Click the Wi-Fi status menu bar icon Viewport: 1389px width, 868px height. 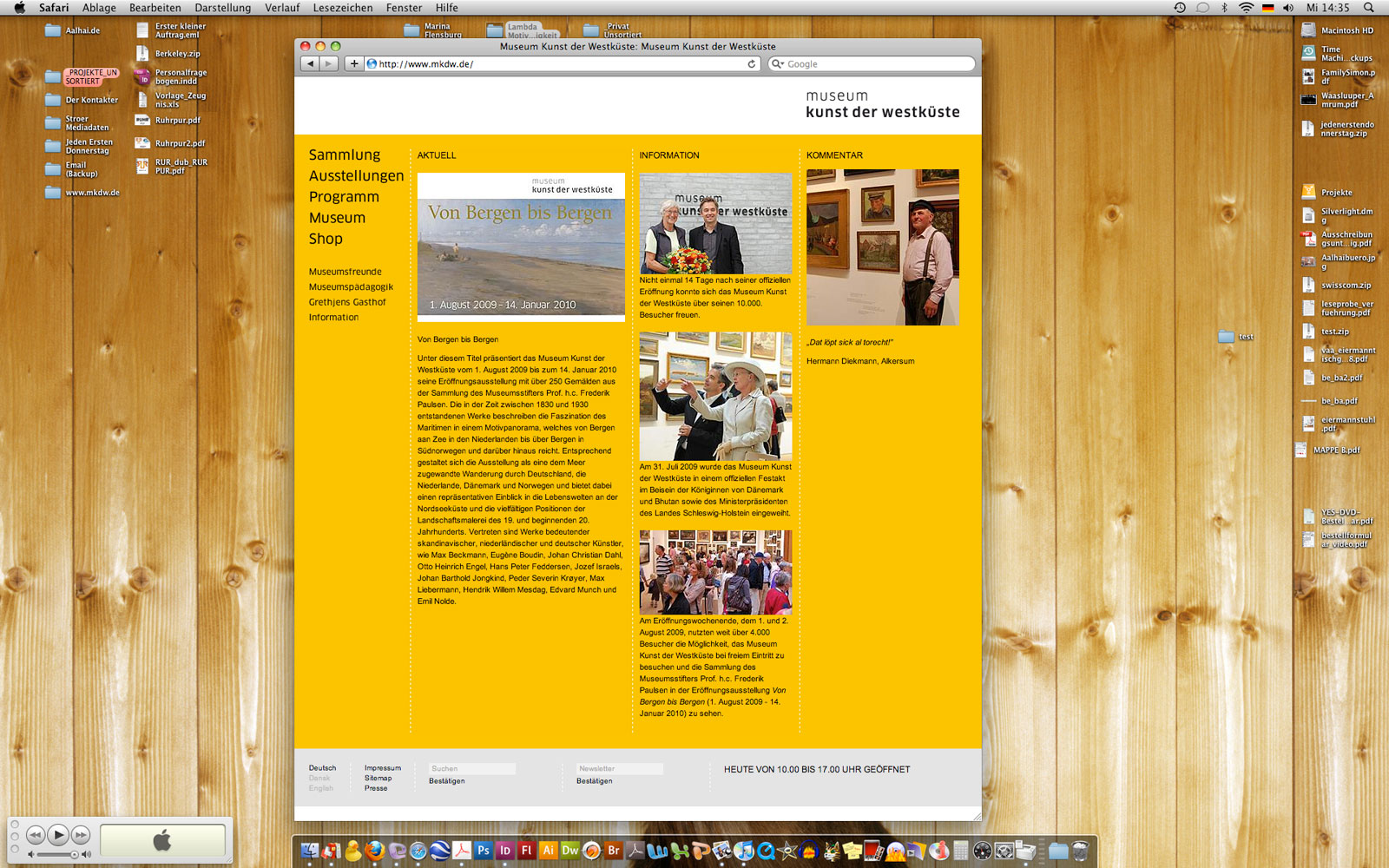point(1246,8)
